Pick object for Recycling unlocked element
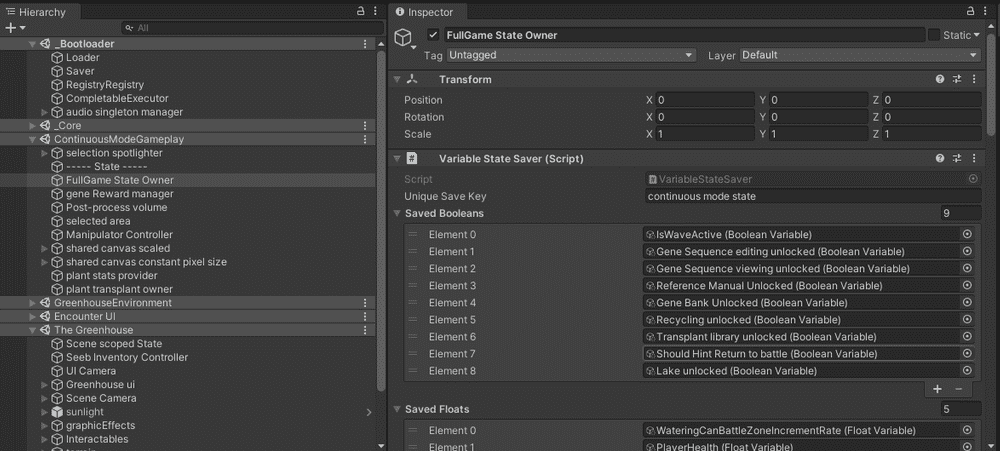Image resolution: width=1000 pixels, height=451 pixels. pos(967,320)
